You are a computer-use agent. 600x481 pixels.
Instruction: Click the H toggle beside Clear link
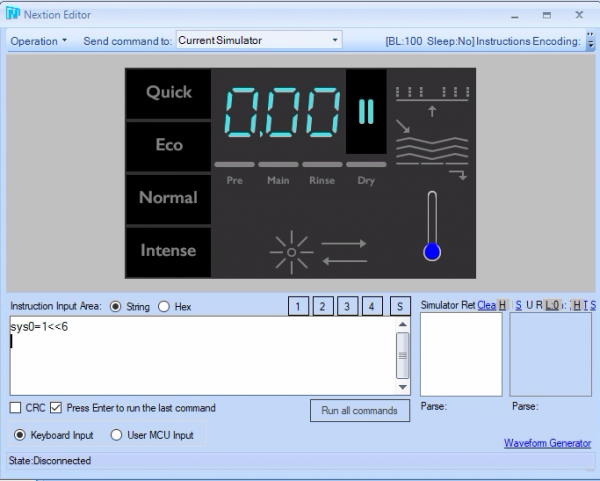tap(502, 305)
